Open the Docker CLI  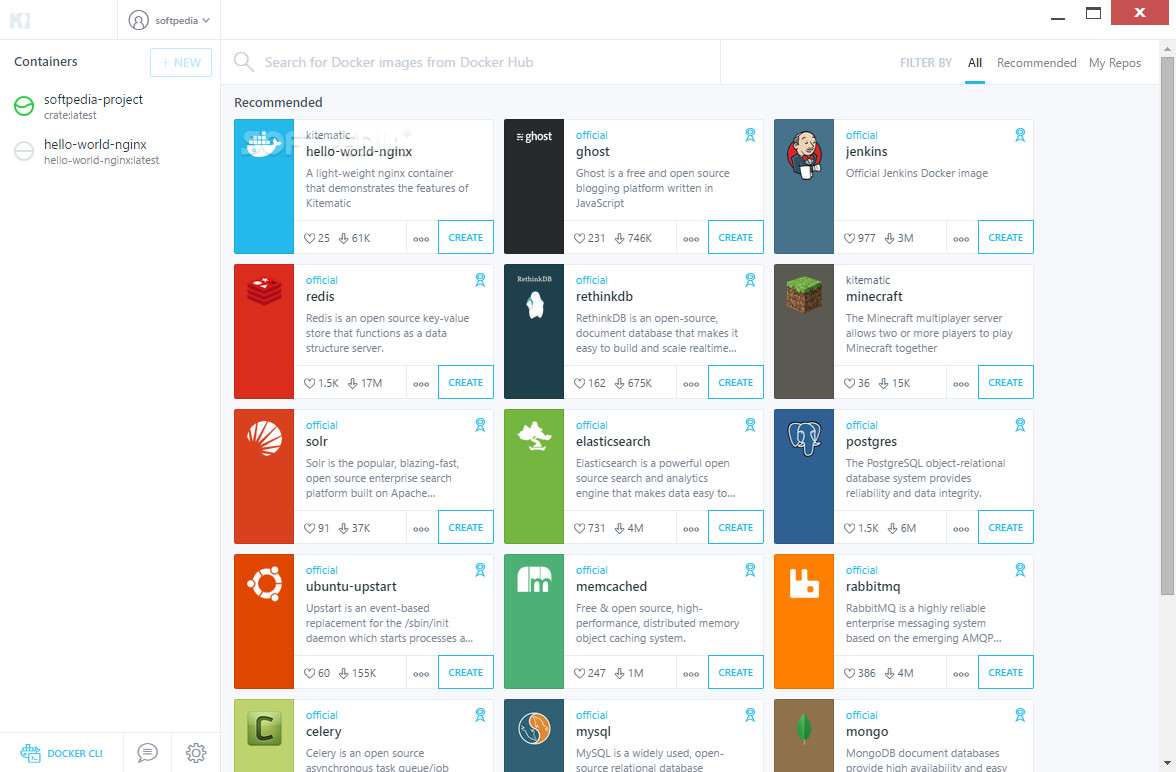tap(62, 753)
